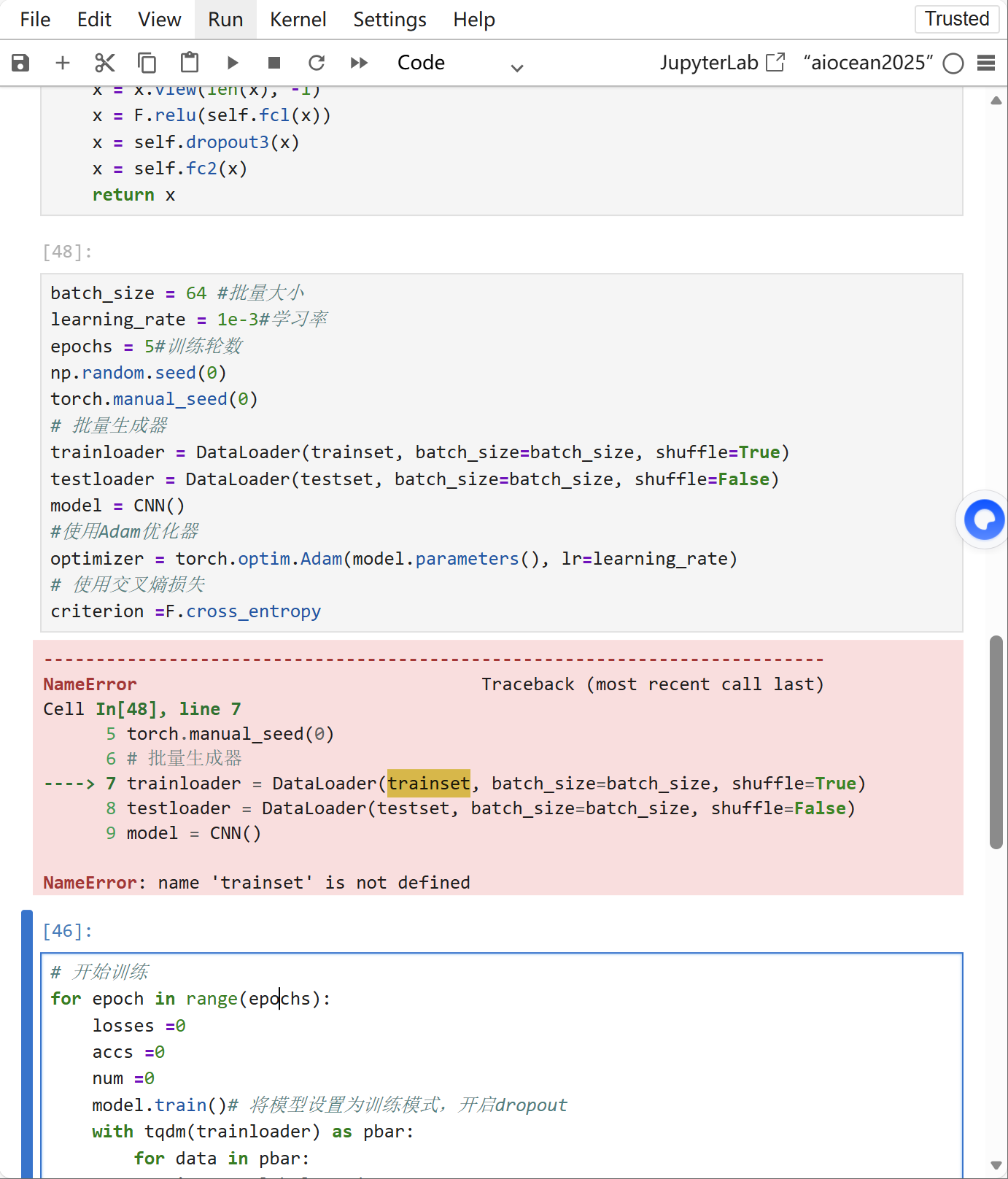Click the x = self.dropout3(x) code line

tap(196, 142)
